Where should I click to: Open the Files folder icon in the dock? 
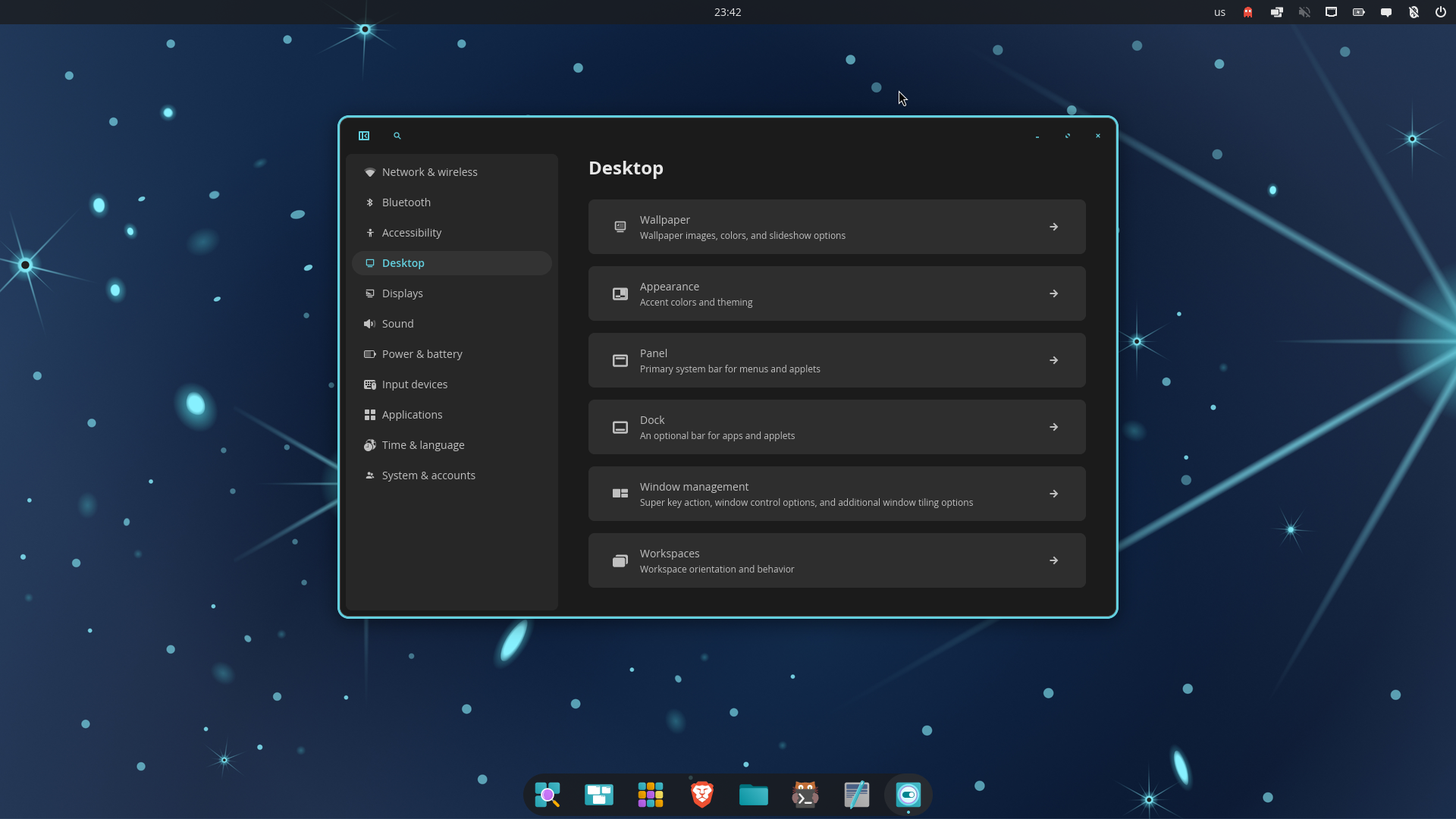(754, 795)
